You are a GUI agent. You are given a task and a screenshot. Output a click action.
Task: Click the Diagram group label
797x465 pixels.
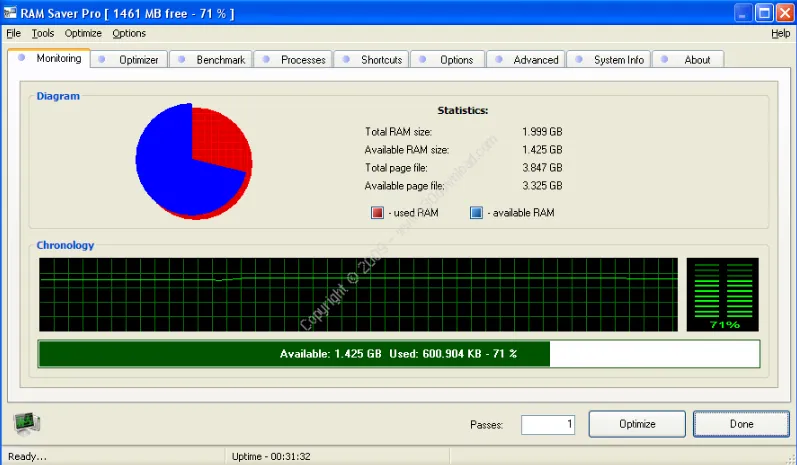(58, 96)
